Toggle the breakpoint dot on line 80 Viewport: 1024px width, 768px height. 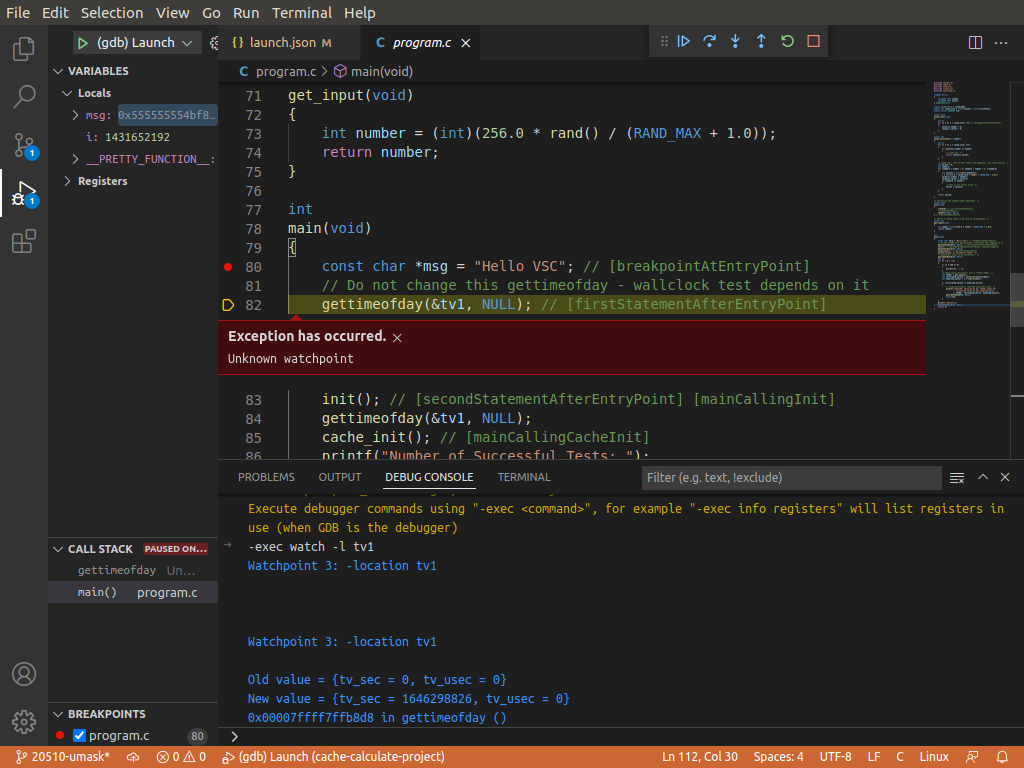227,266
